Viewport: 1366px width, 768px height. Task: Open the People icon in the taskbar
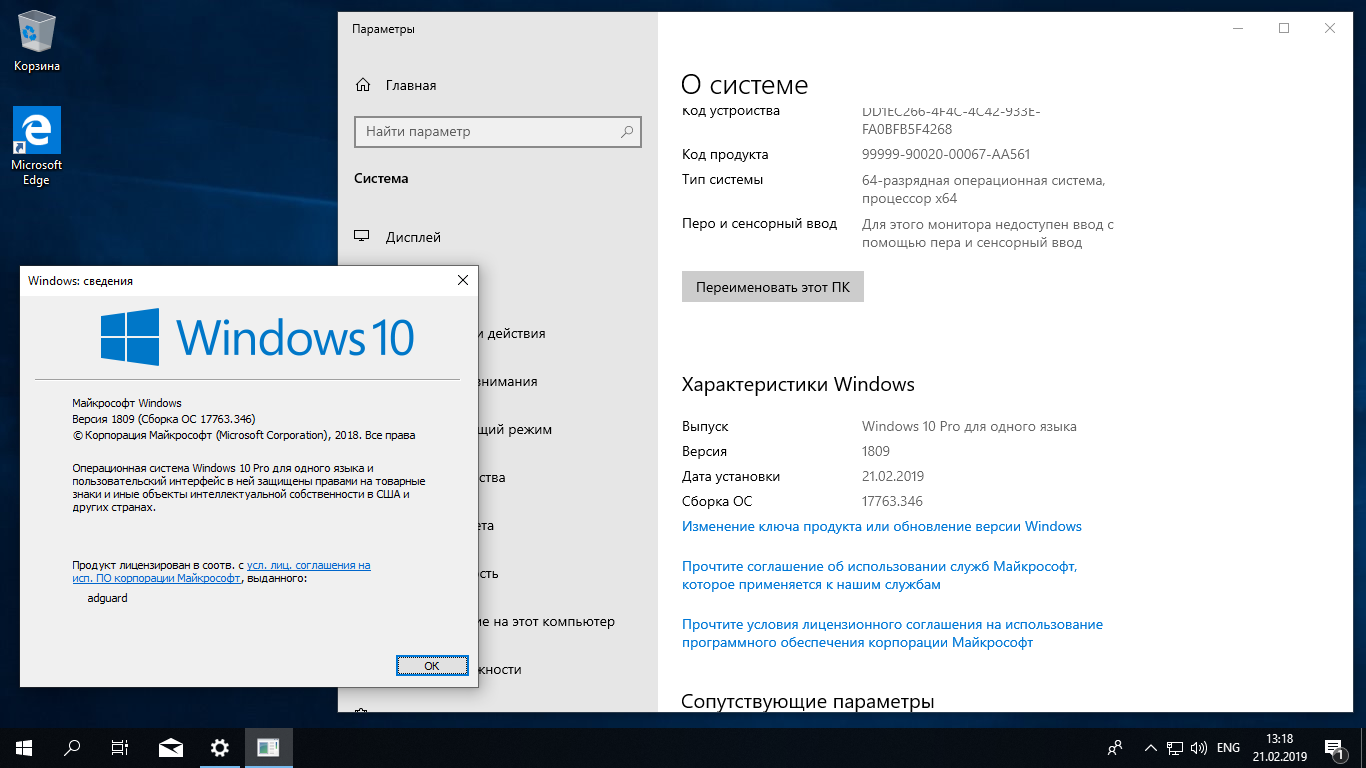coord(1115,747)
